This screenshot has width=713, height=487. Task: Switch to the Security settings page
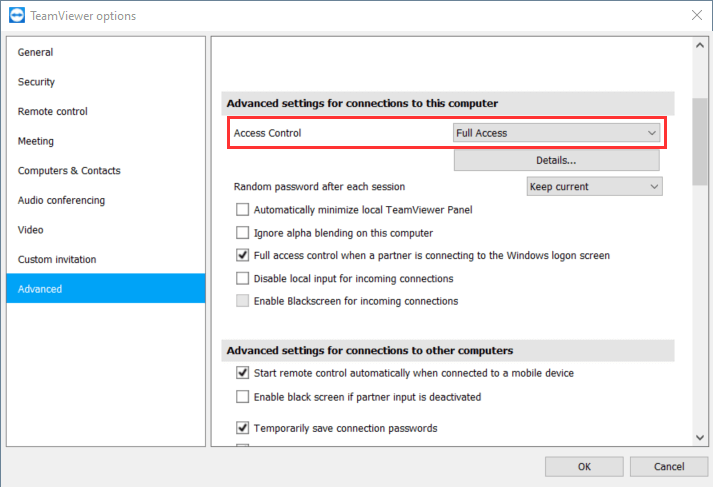[37, 82]
